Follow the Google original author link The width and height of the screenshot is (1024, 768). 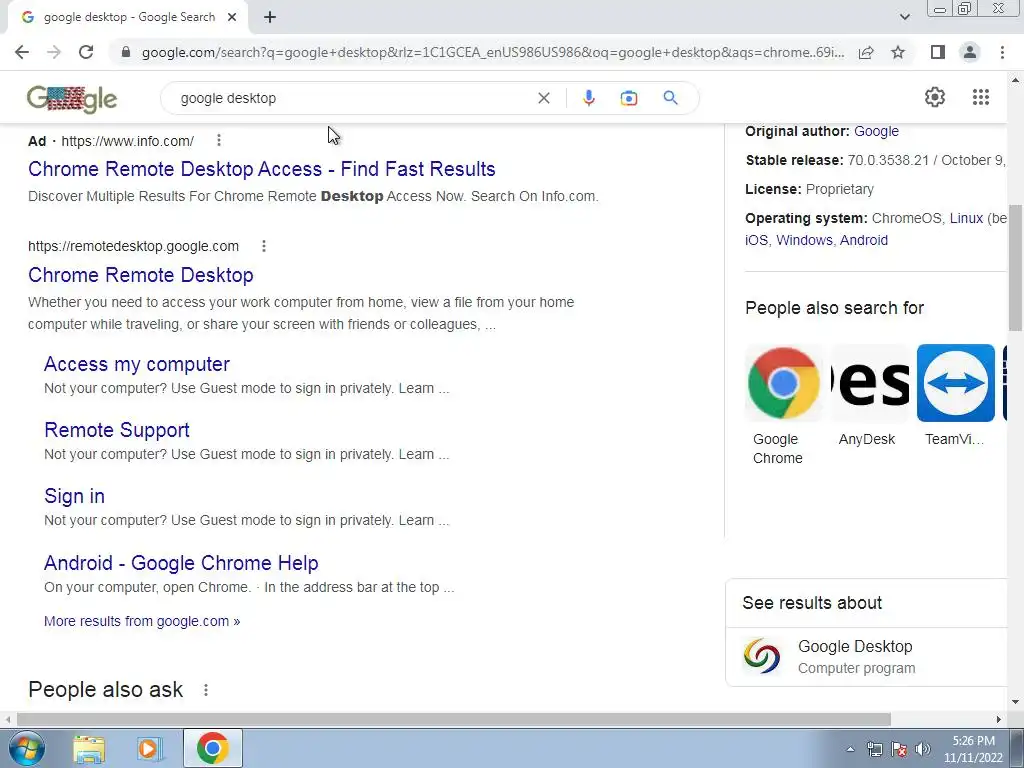point(876,131)
